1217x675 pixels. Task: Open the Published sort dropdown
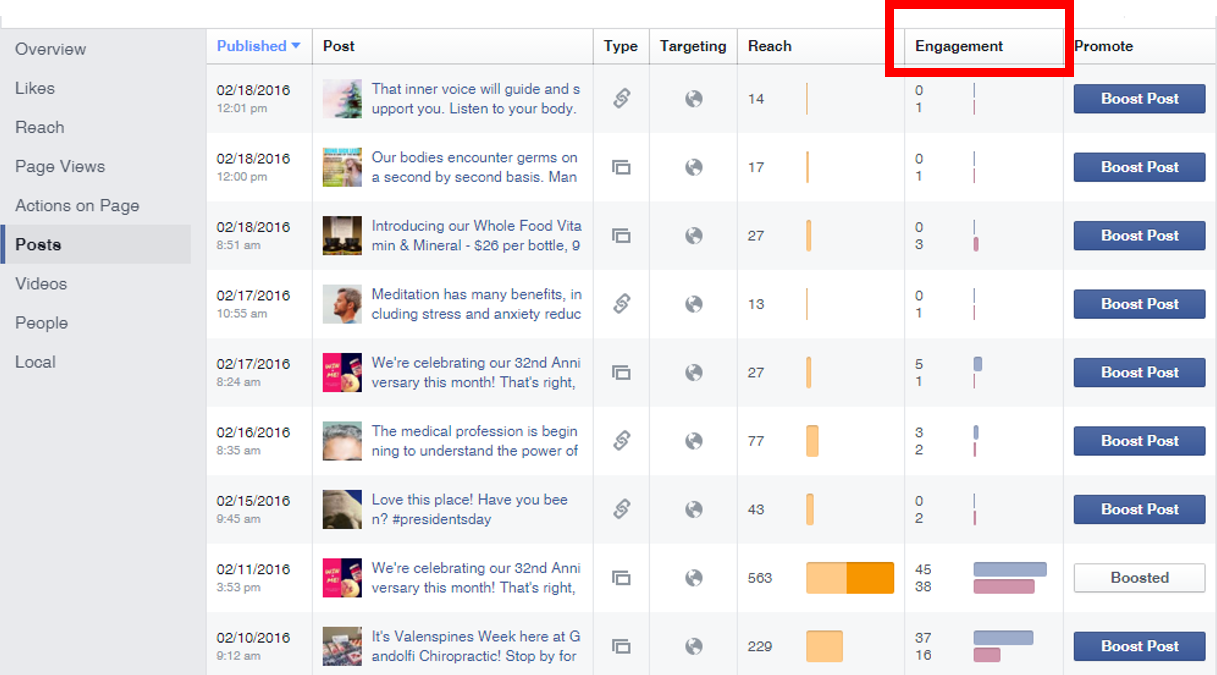coord(258,46)
